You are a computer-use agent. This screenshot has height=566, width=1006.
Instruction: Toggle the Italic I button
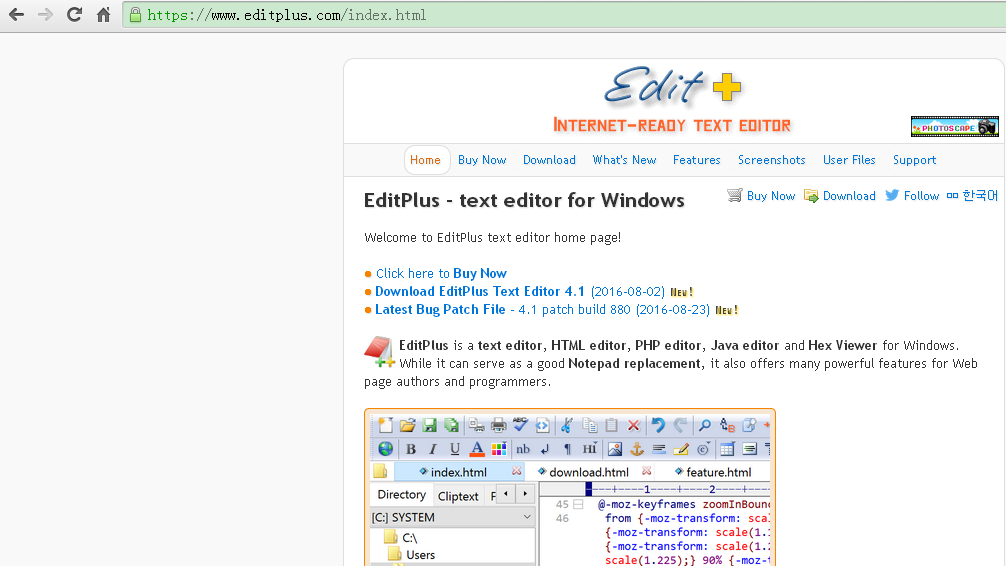pos(433,449)
